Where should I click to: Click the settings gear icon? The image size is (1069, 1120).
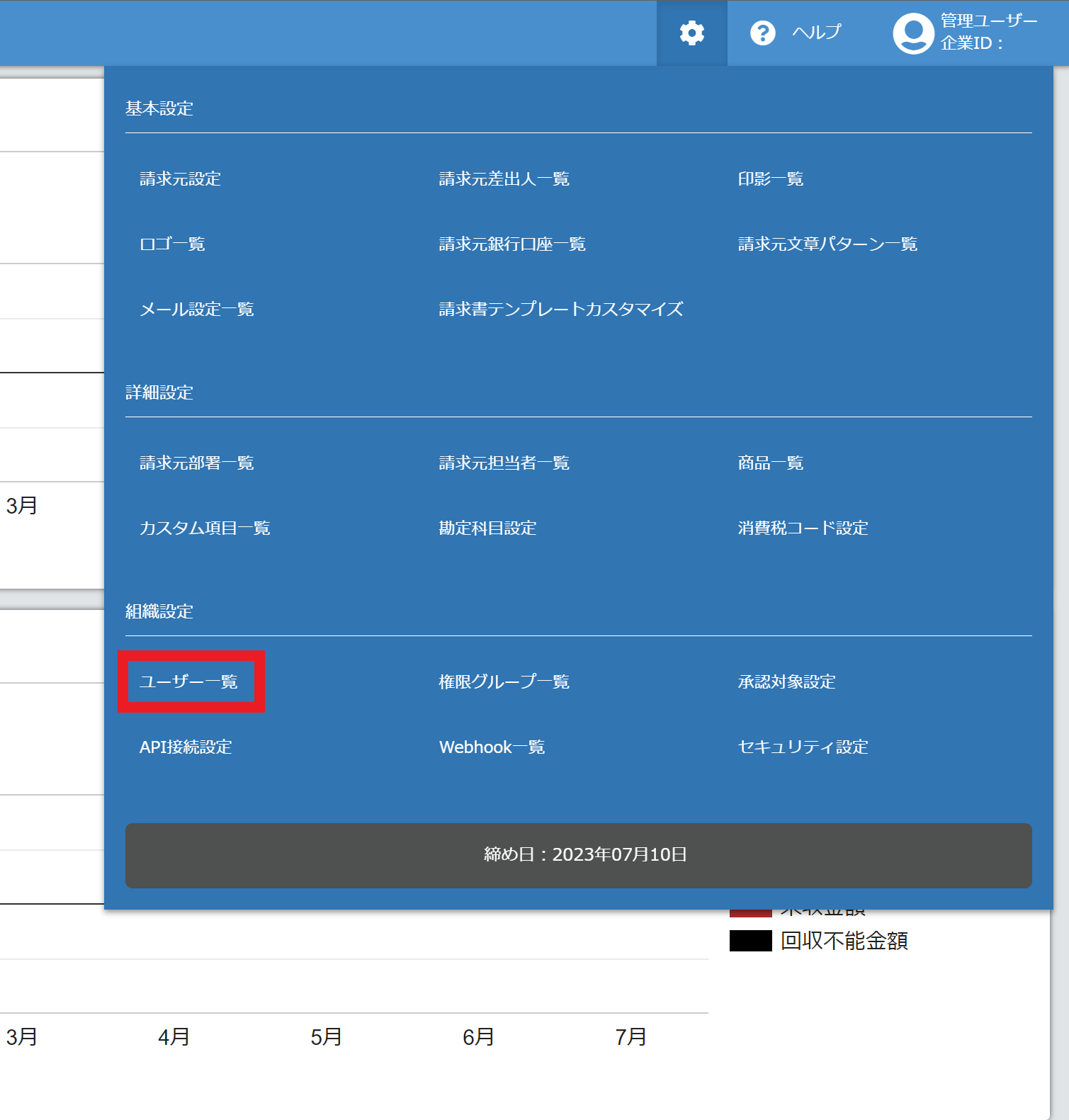point(691,33)
